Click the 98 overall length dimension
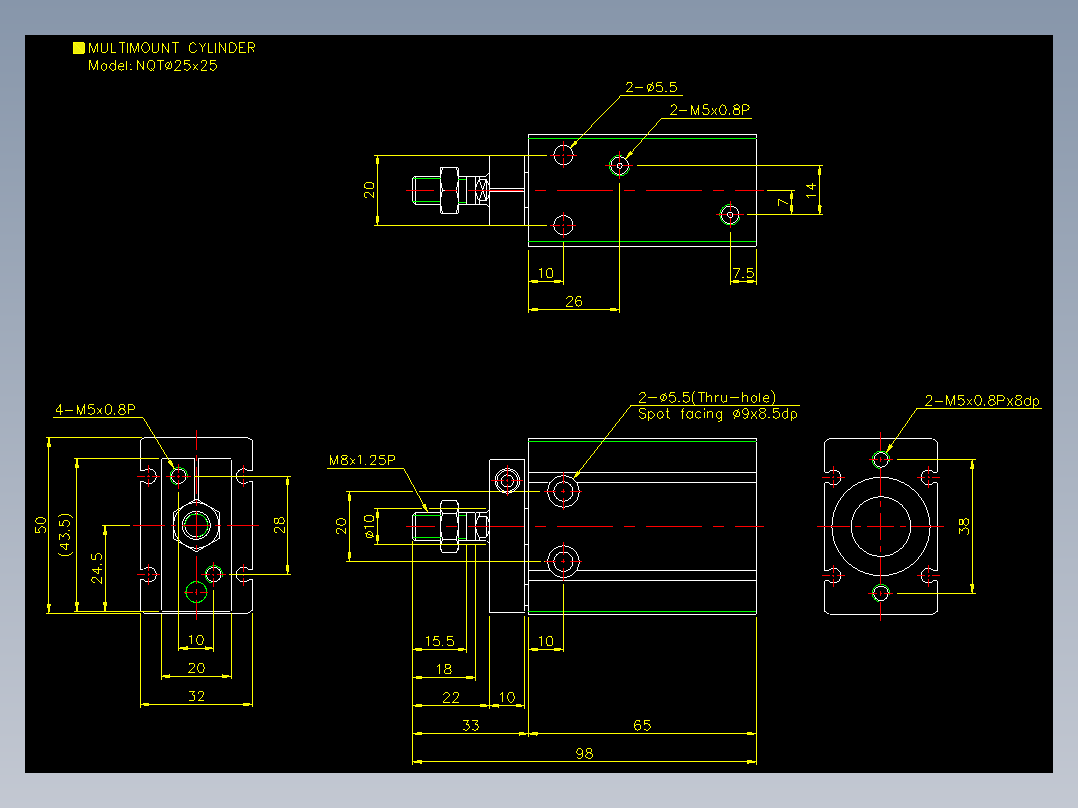 [584, 754]
